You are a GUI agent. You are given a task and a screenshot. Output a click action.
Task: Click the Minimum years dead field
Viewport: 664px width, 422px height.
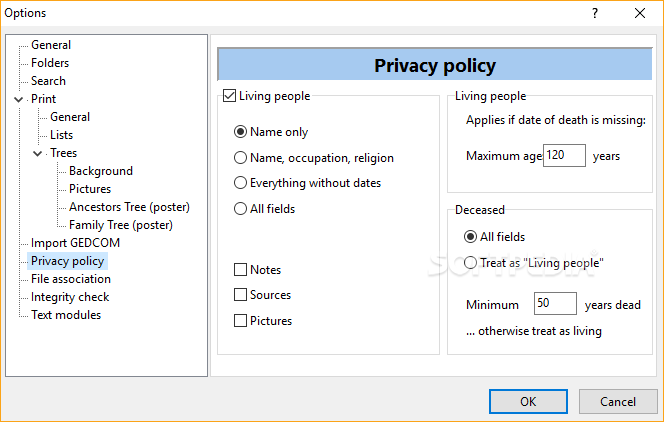pyautogui.click(x=555, y=303)
